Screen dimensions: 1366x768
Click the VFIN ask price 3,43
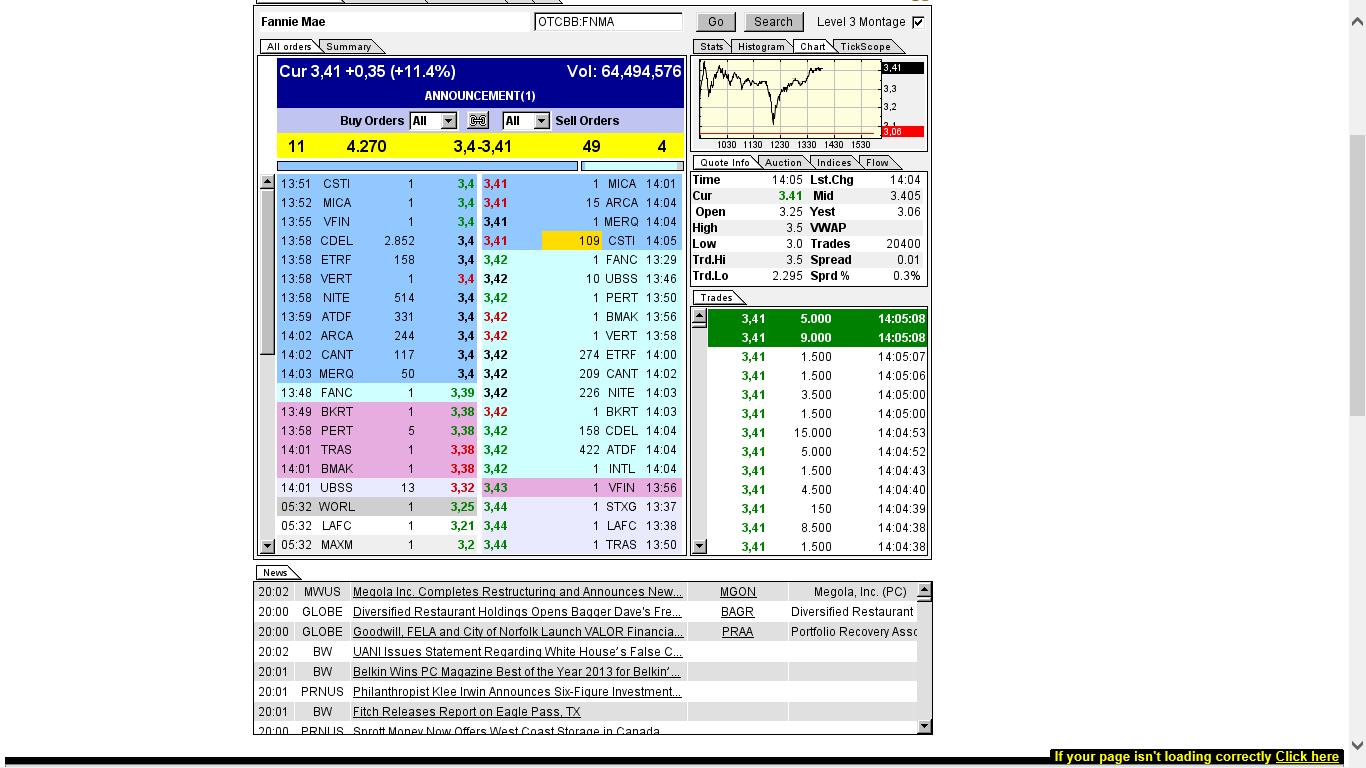pyautogui.click(x=496, y=488)
